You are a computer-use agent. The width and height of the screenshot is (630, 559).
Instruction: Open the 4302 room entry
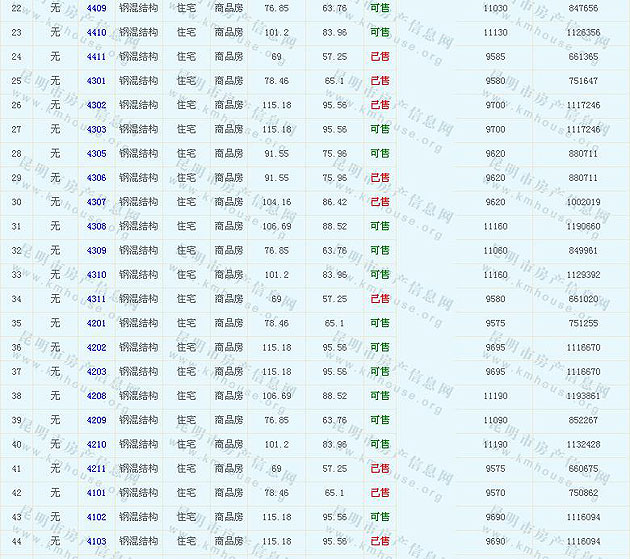pyautogui.click(x=96, y=105)
